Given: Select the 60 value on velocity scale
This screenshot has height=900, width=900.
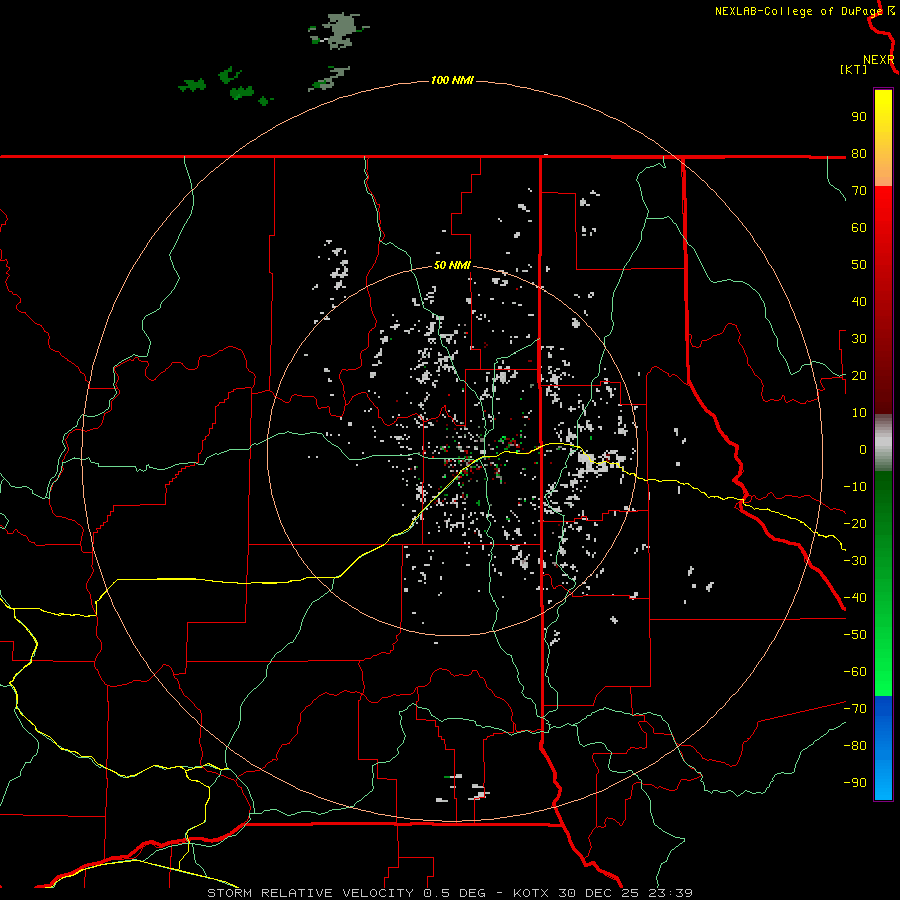Looking at the screenshot, I should coord(859,228).
